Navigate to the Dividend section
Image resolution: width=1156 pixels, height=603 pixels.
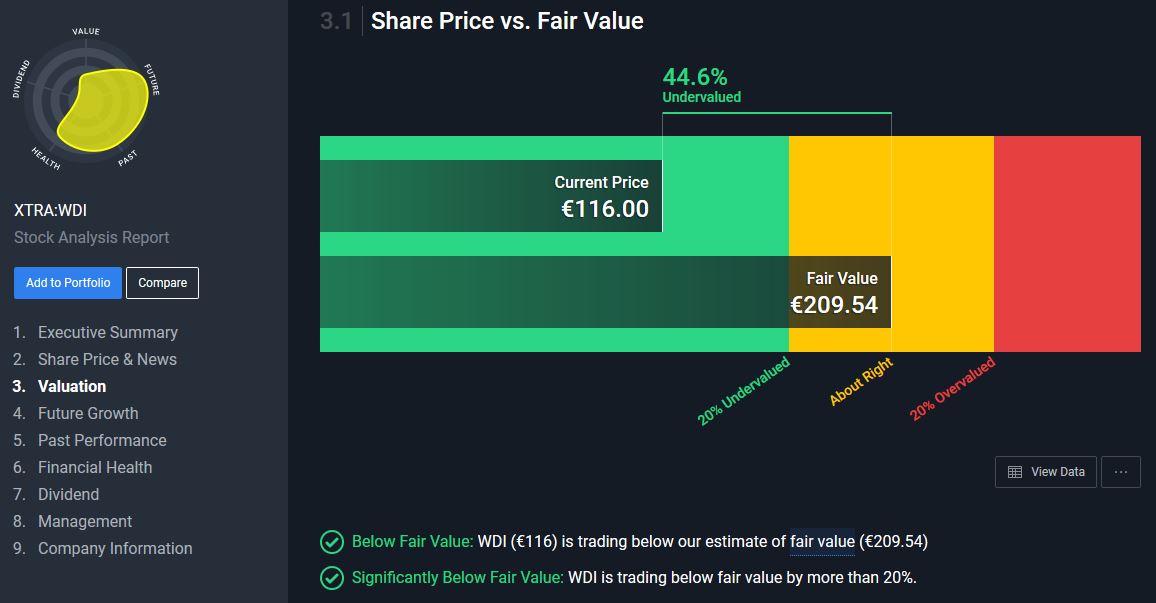[x=68, y=494]
